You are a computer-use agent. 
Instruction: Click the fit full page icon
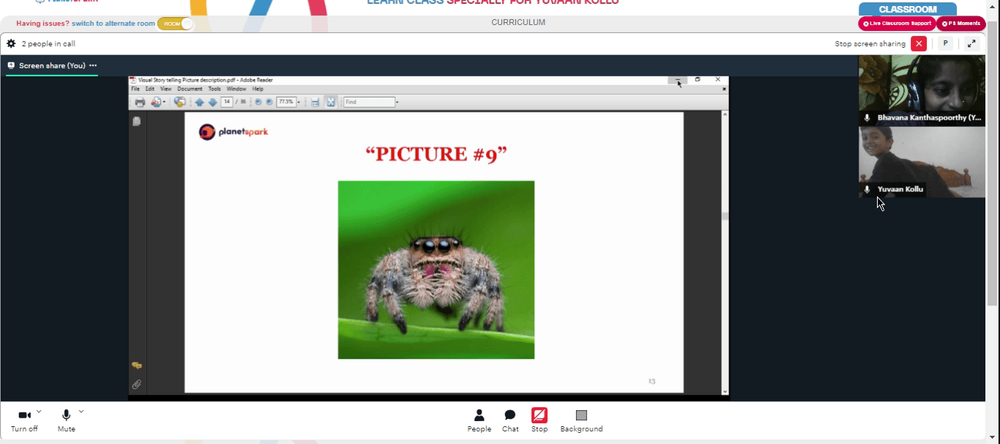coord(331,102)
